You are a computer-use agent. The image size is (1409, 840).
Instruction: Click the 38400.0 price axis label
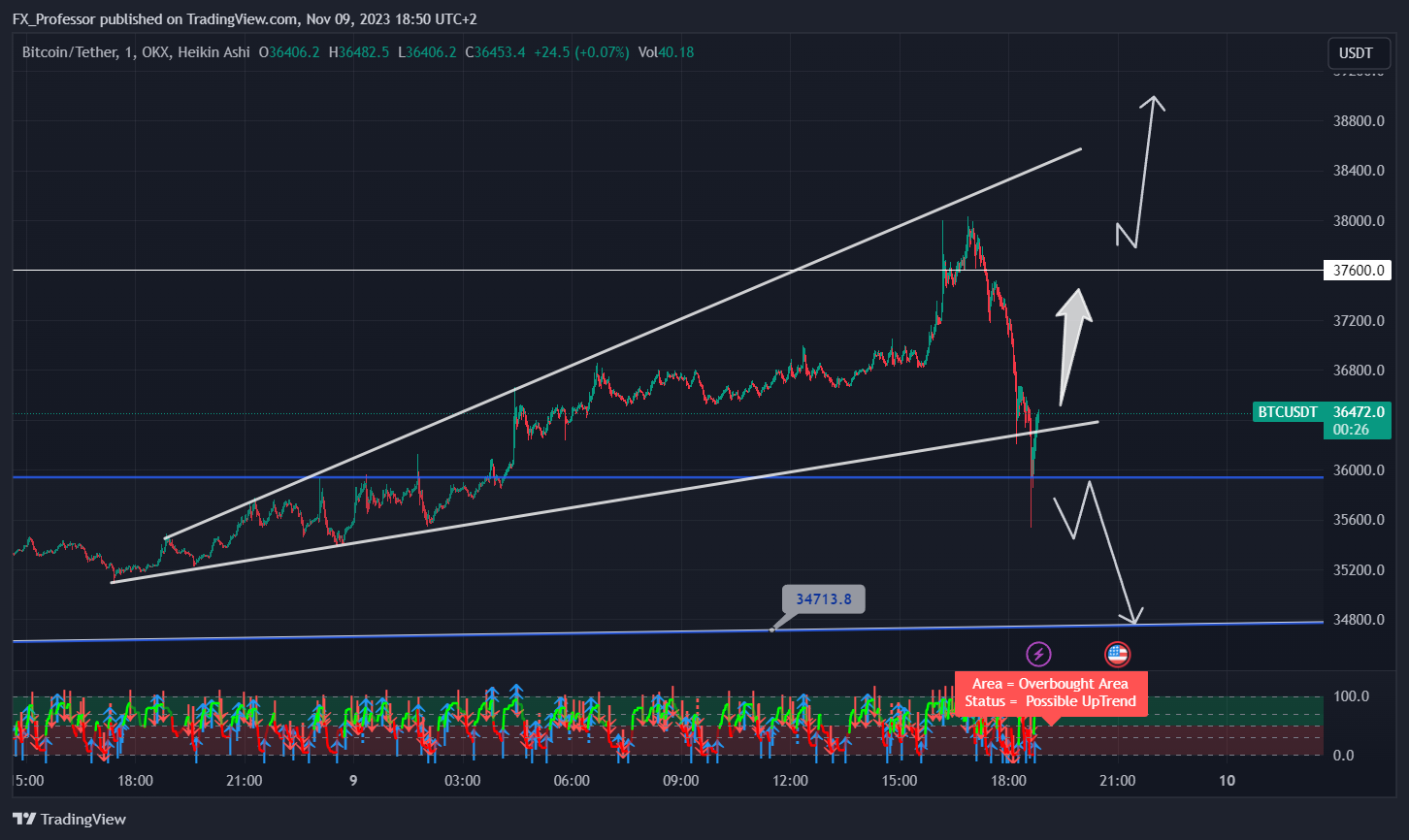[x=1358, y=171]
